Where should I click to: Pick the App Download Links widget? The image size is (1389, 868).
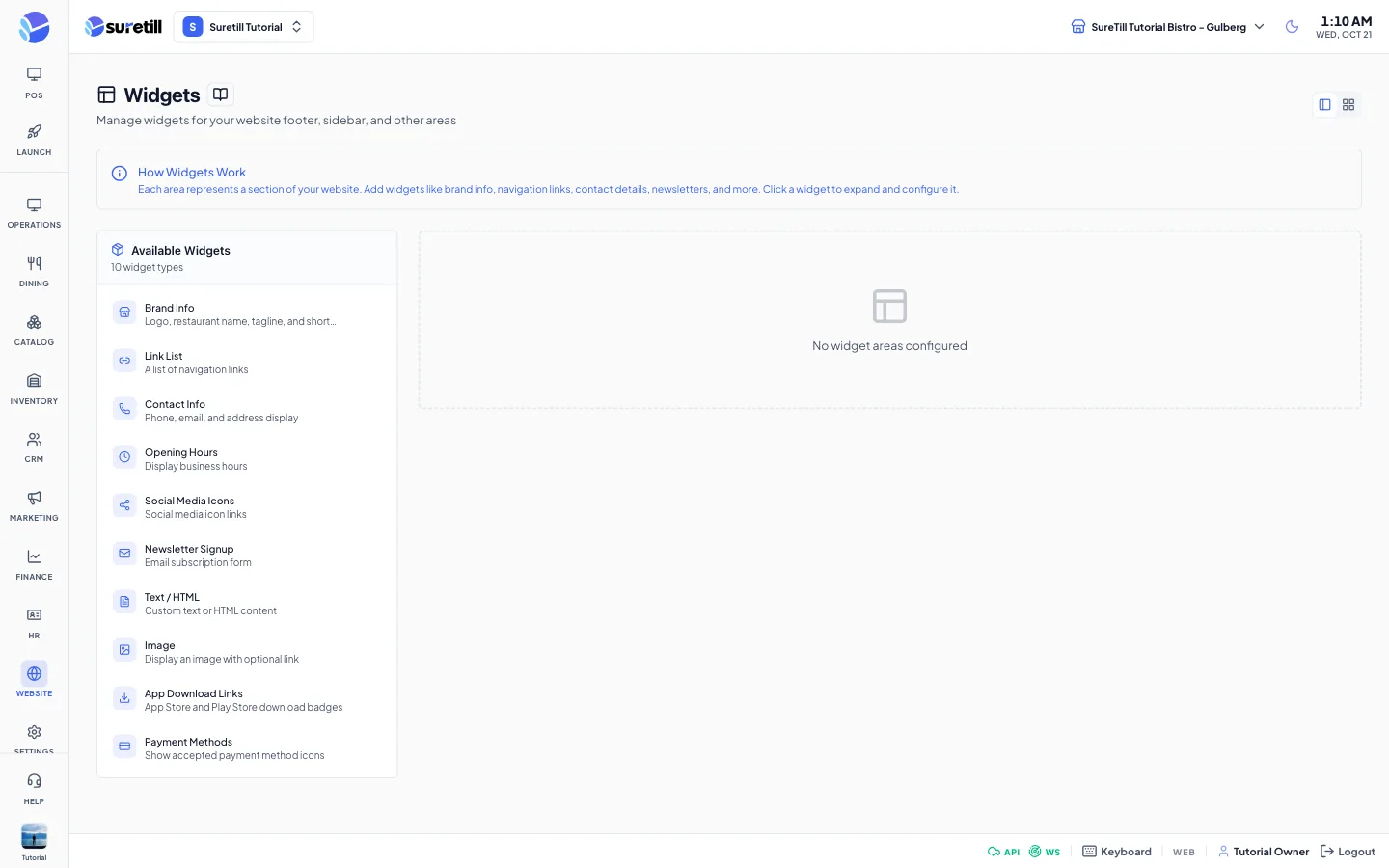247,700
